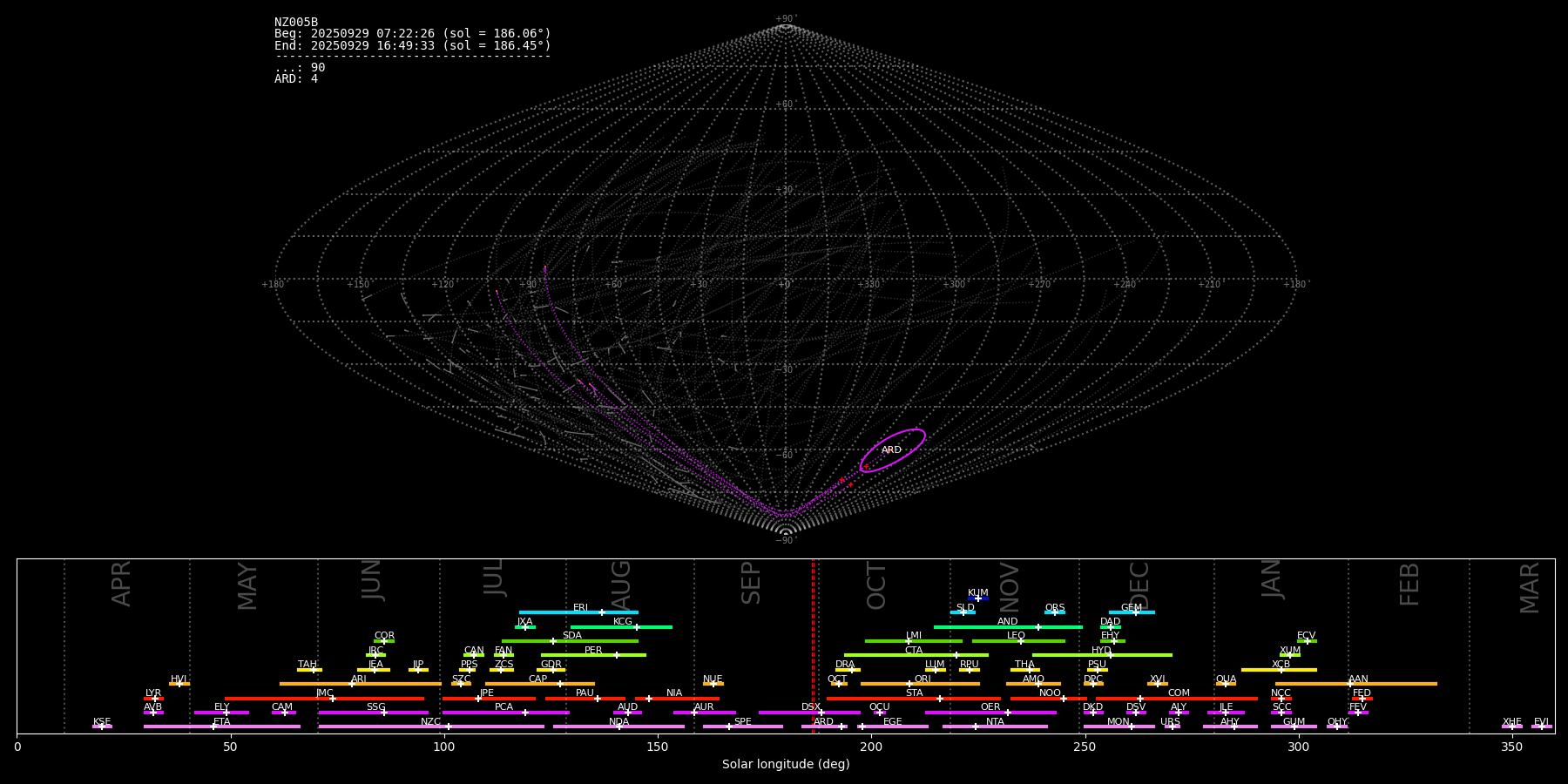1568x784 pixels.
Task: Click the +90 label at map top
Action: (785, 19)
